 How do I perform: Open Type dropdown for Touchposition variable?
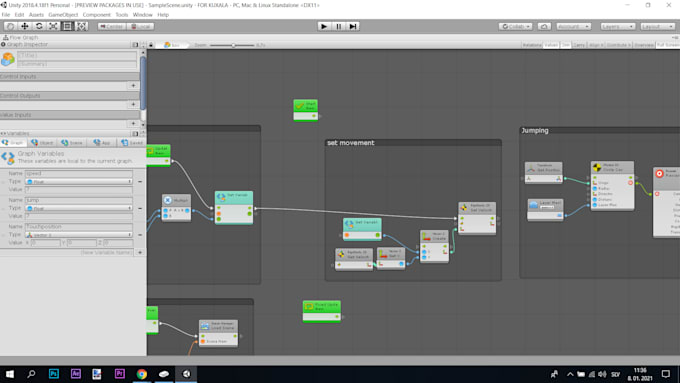point(78,235)
